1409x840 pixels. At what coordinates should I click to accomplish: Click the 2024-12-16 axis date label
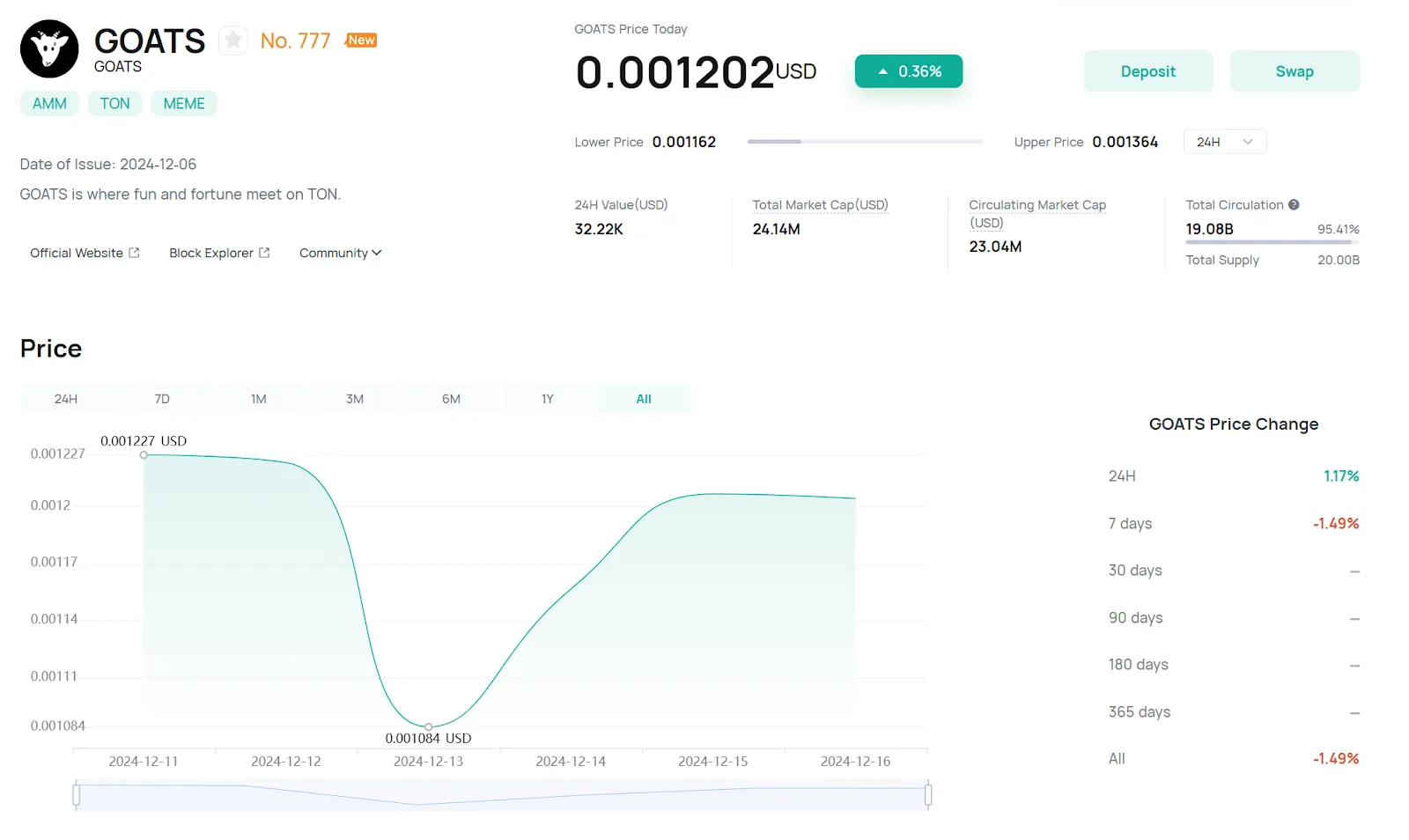[x=855, y=762]
